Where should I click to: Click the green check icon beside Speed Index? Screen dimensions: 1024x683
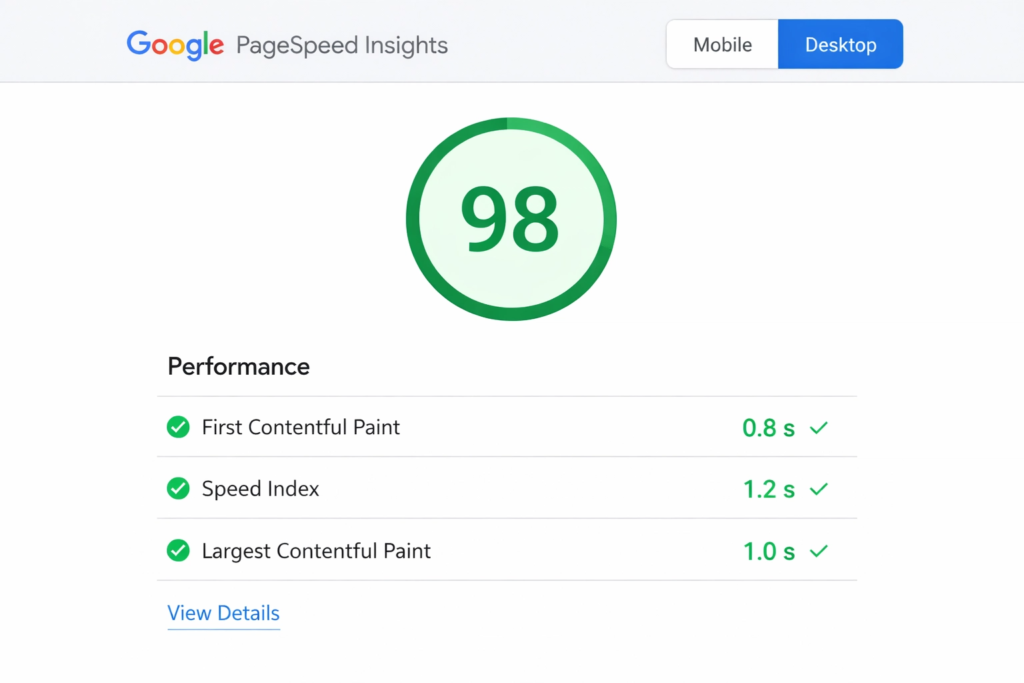click(x=178, y=489)
